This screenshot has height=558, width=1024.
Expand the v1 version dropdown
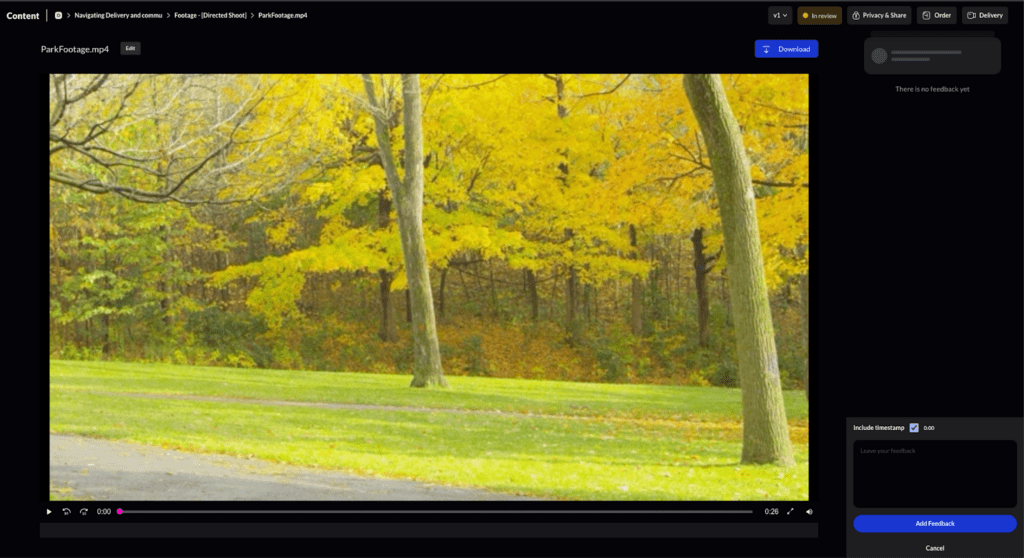coord(780,15)
